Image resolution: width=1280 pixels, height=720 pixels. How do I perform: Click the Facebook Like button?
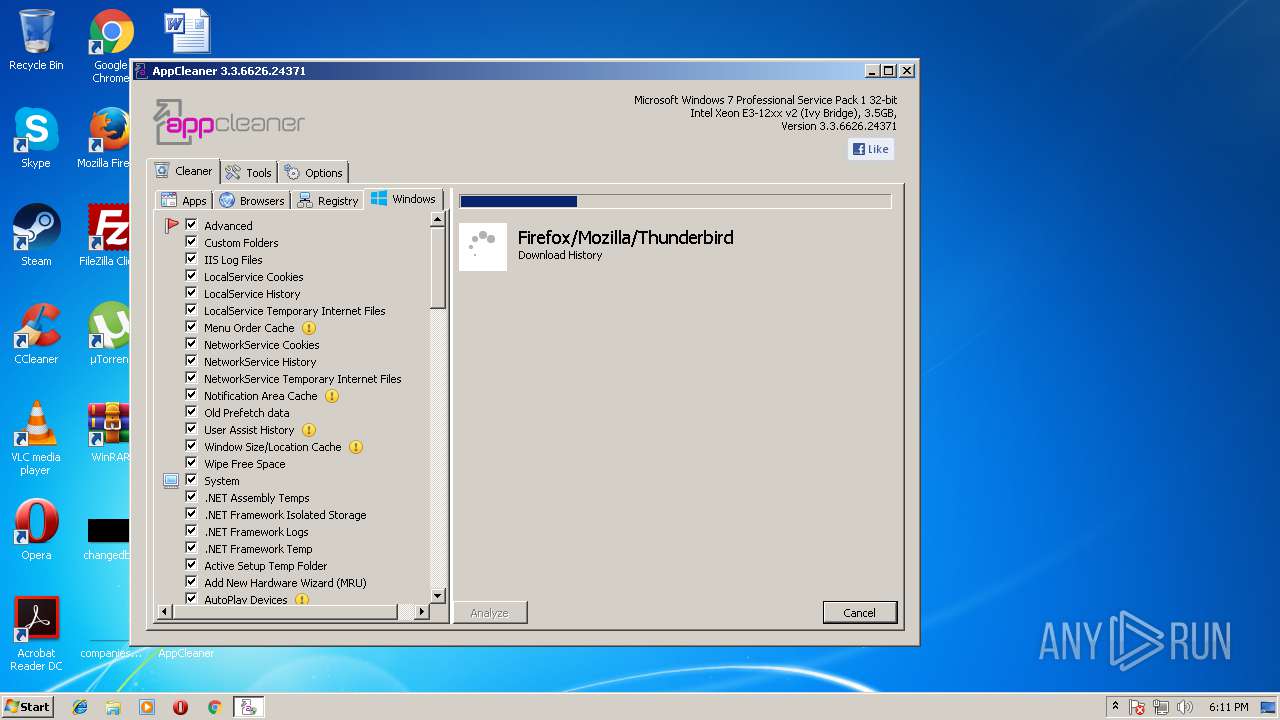coord(870,149)
